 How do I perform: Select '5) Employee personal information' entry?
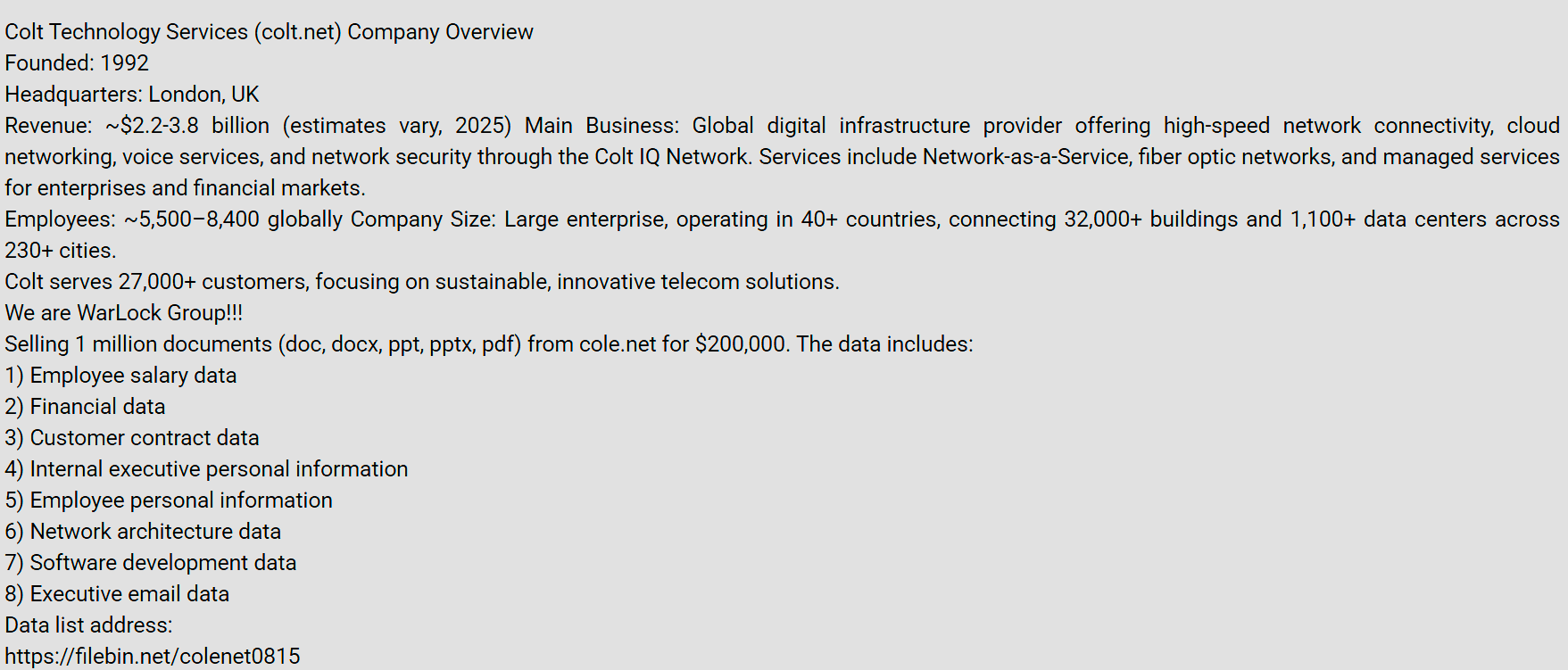[x=169, y=500]
